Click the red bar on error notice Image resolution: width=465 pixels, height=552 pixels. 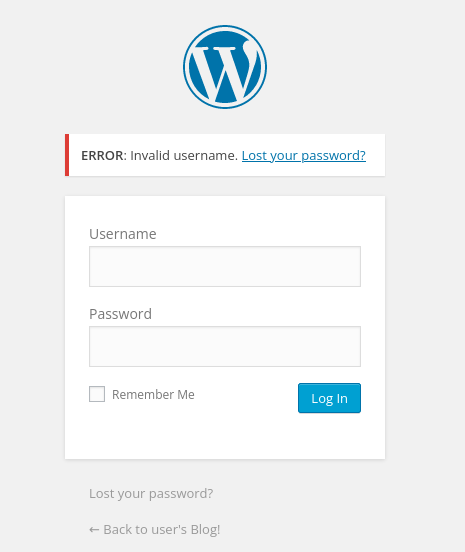(x=67, y=155)
